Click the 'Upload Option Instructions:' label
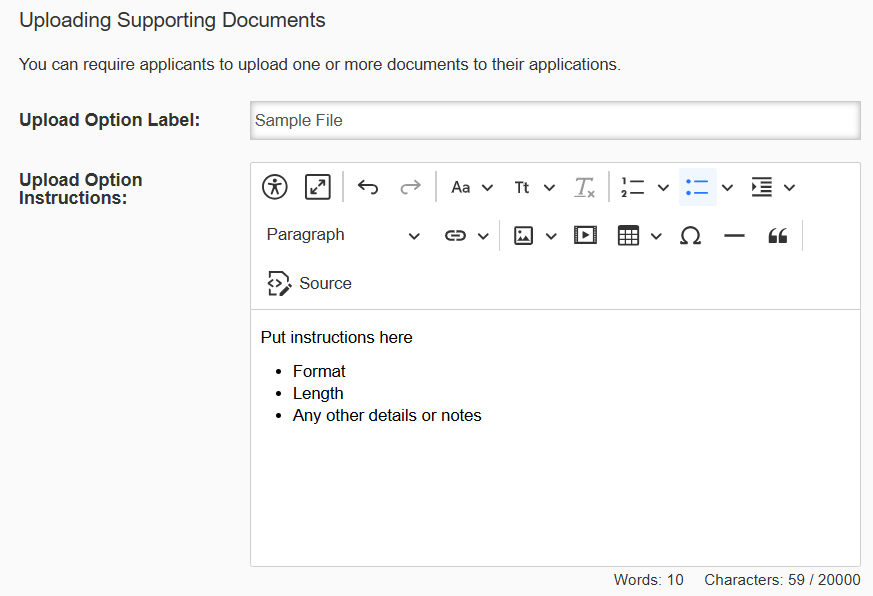Image resolution: width=873 pixels, height=596 pixels. 81,189
